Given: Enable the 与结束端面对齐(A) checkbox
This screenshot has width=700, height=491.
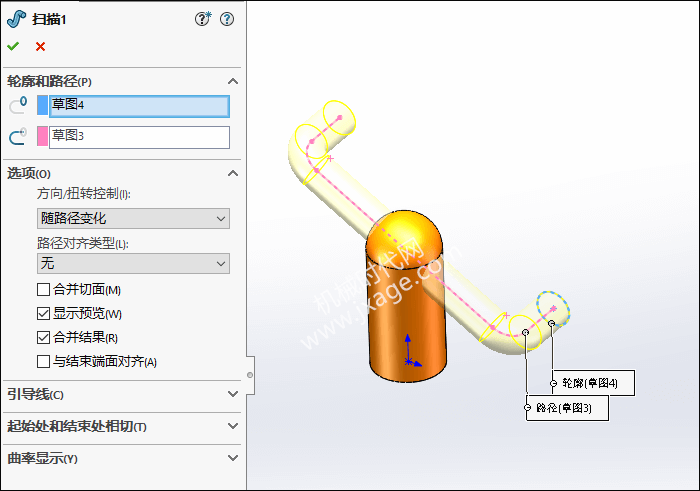Looking at the screenshot, I should pos(43,361).
